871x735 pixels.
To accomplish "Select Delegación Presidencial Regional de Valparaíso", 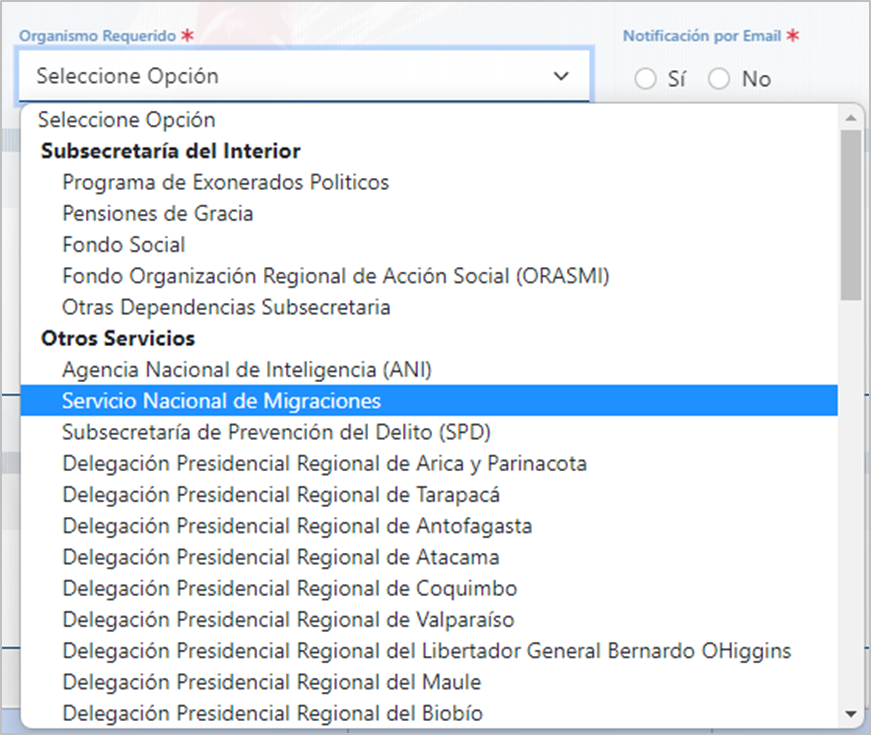I will (x=429, y=619).
